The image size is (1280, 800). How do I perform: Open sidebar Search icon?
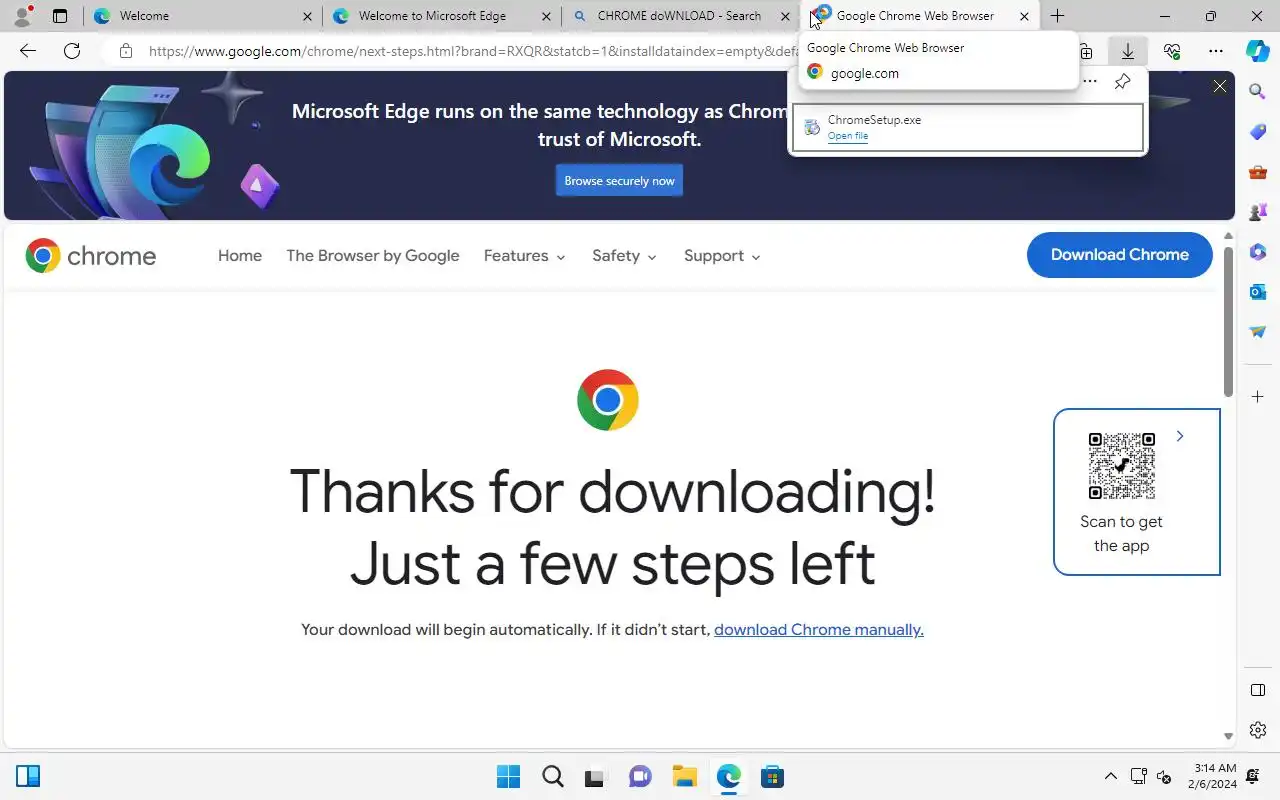tap(1258, 92)
